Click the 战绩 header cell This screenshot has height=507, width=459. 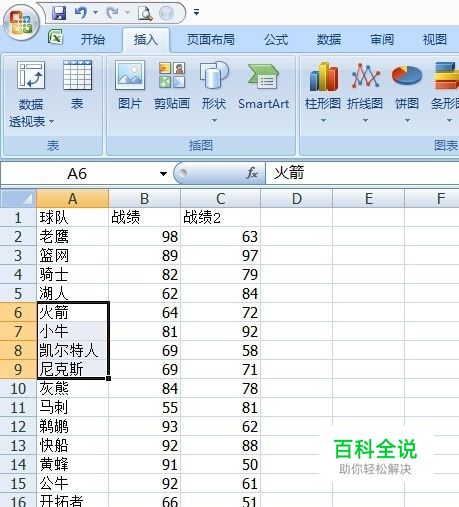point(144,218)
